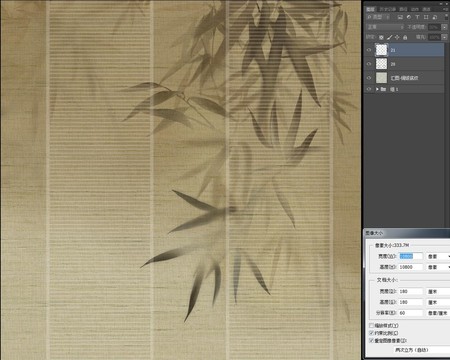Image resolution: width=450 pixels, height=360 pixels.
Task: Open the document width unit dropdown
Action: [x=438, y=291]
